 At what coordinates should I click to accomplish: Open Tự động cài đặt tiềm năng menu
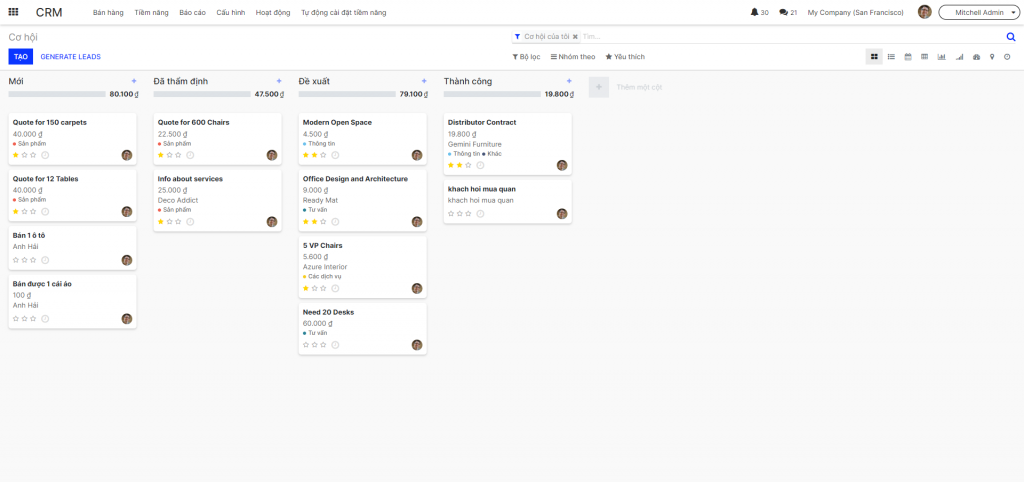tap(344, 12)
